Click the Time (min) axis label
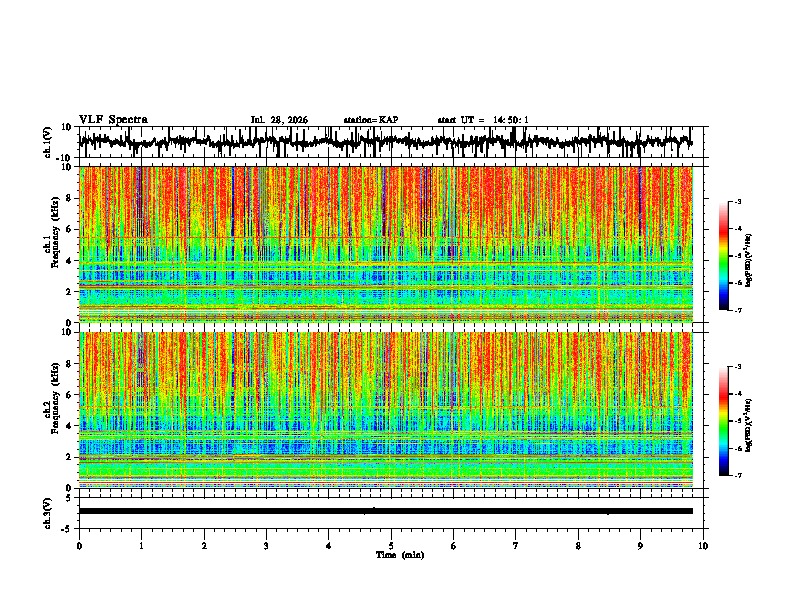The width and height of the screenshot is (792, 612). click(x=400, y=555)
